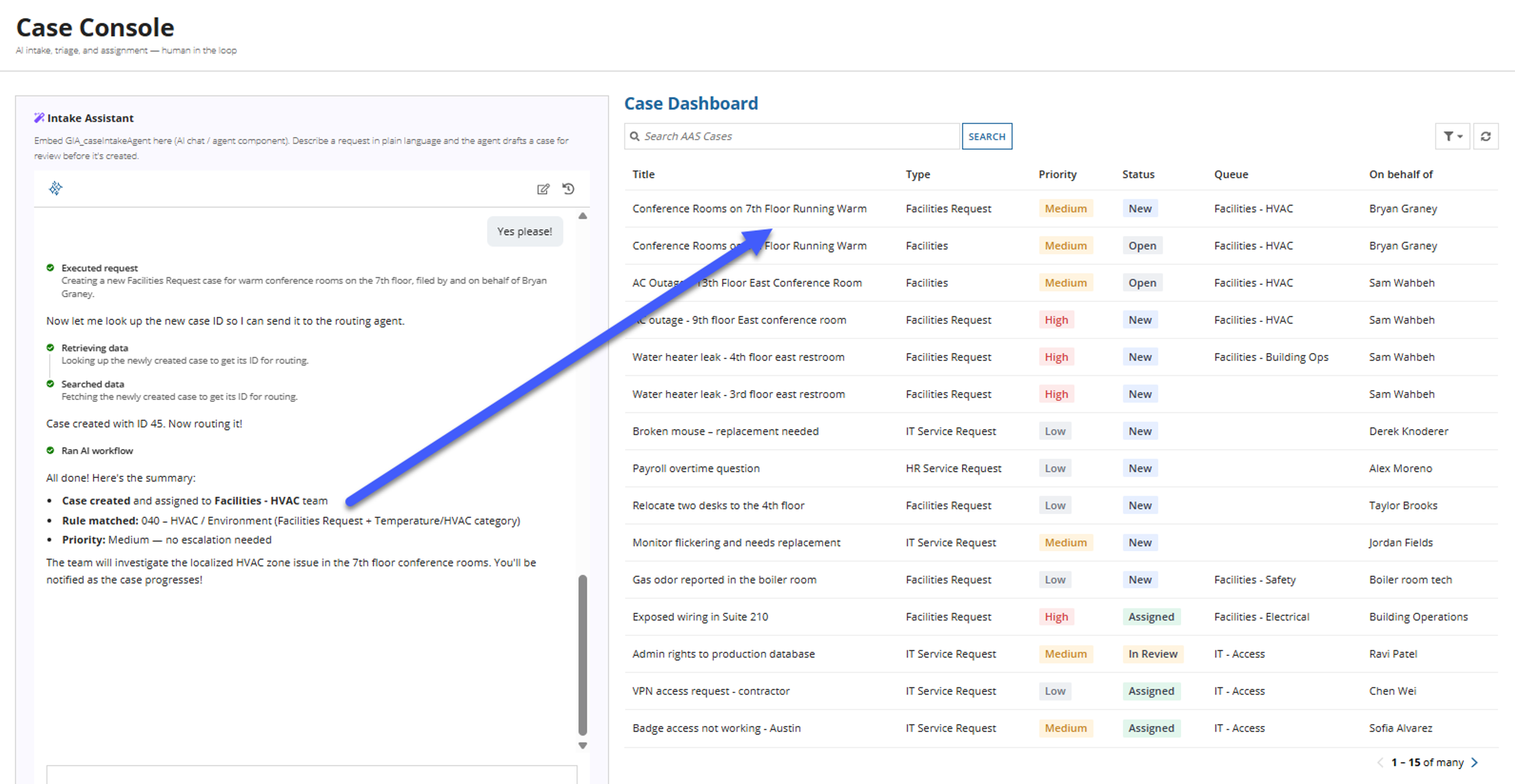Sort by On behalf of column

click(1400, 175)
